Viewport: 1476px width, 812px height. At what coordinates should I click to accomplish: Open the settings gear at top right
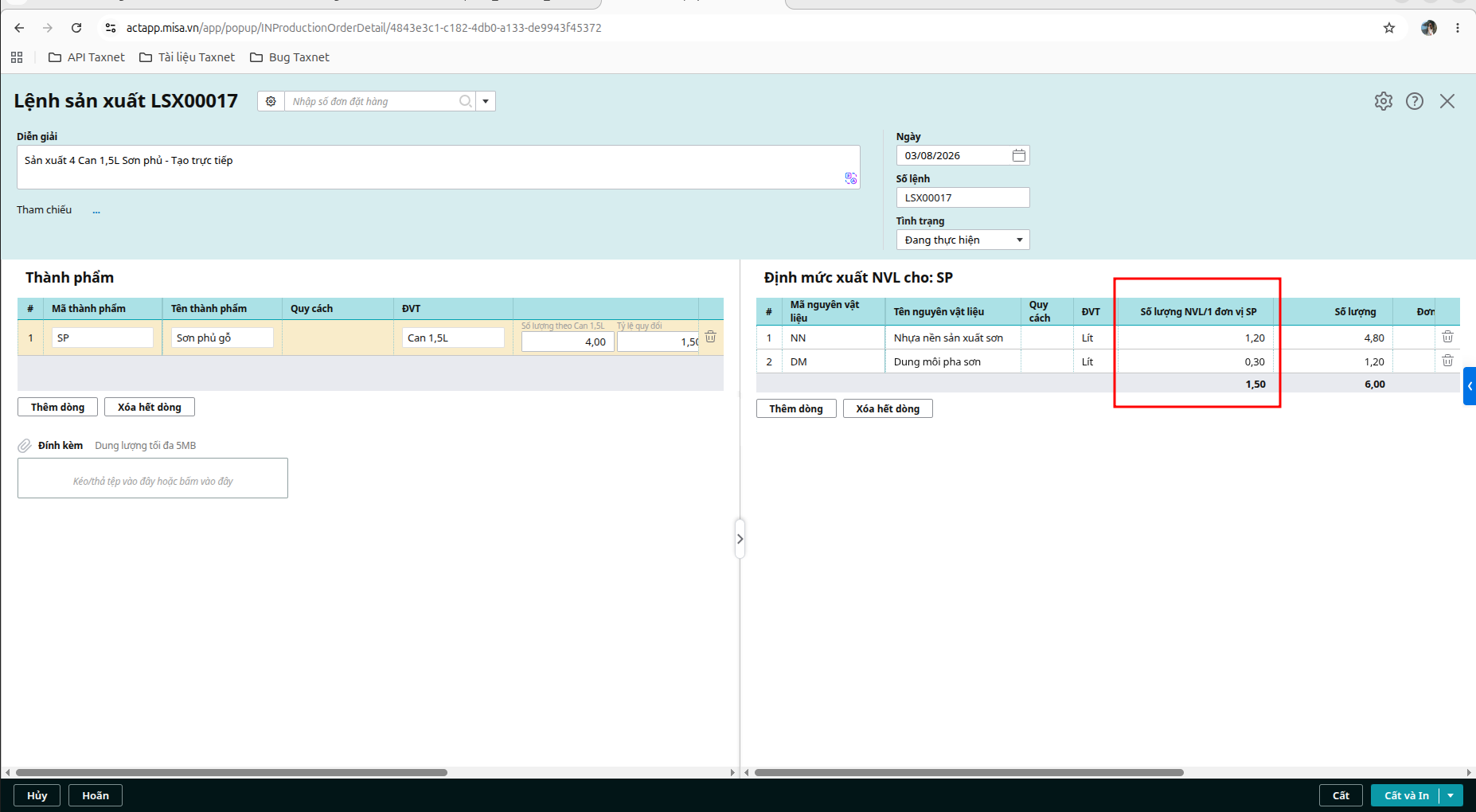[x=1384, y=101]
